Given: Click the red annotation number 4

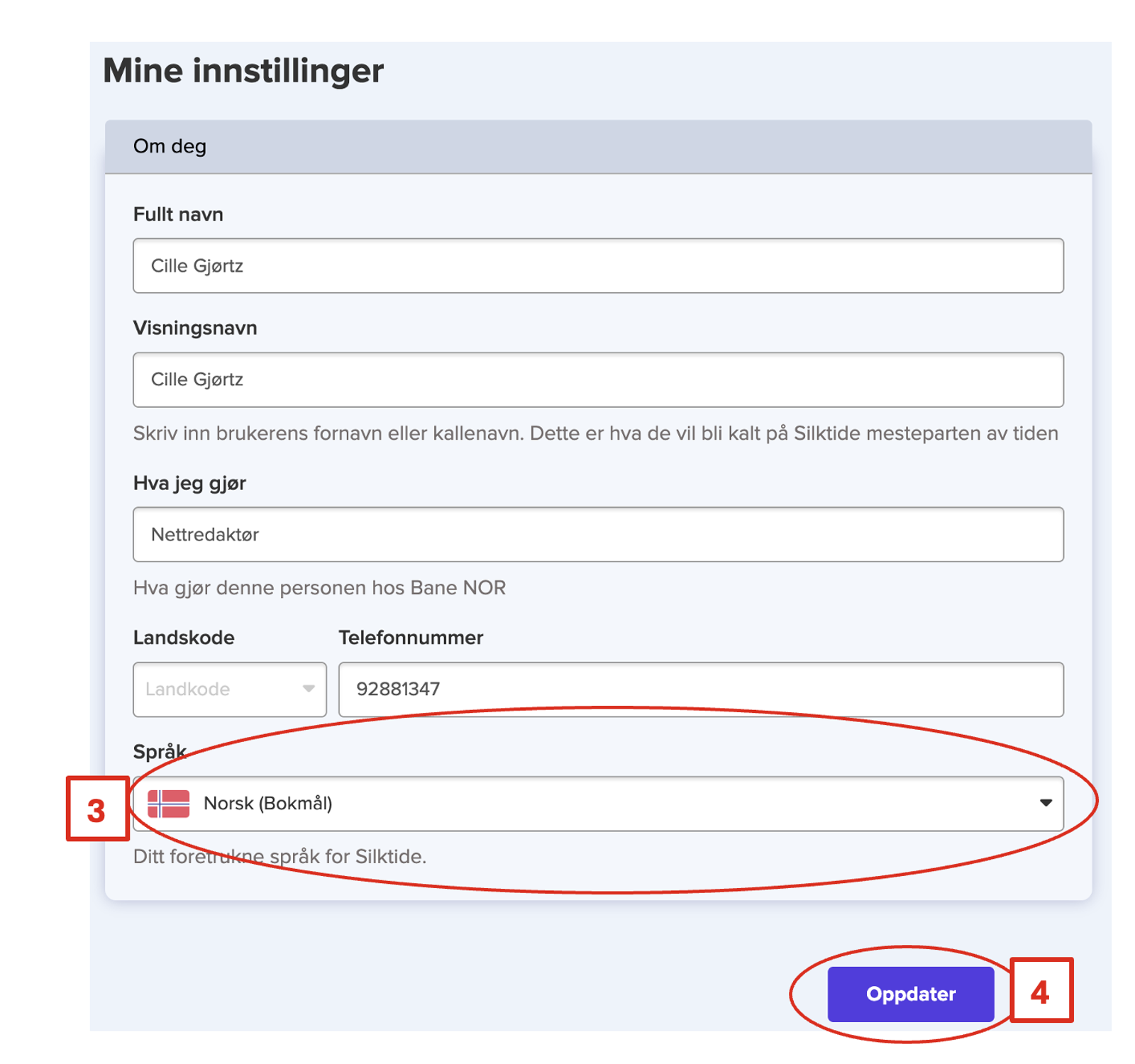Looking at the screenshot, I should pos(1040,991).
